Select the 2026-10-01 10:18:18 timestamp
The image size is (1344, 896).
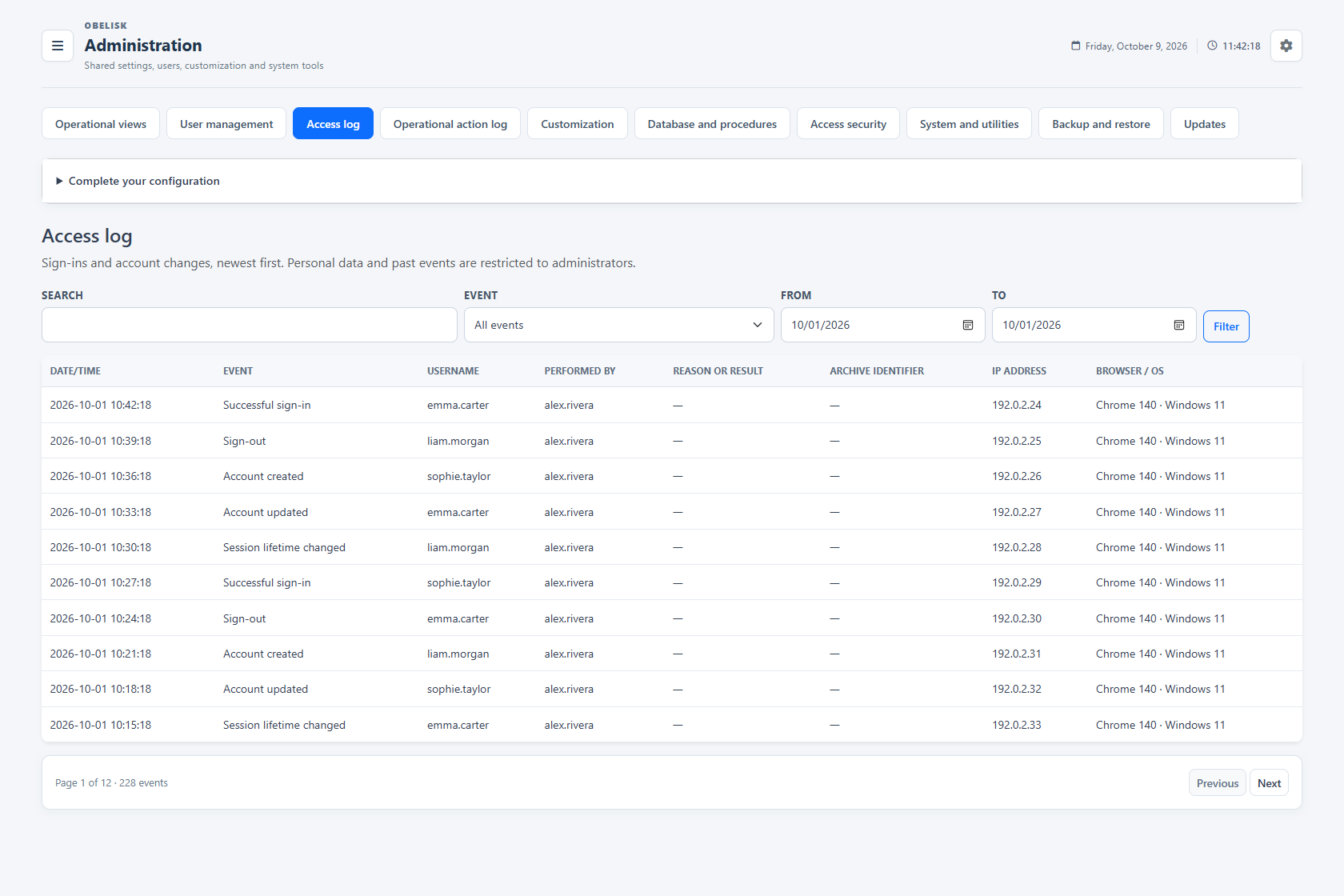[x=101, y=689]
